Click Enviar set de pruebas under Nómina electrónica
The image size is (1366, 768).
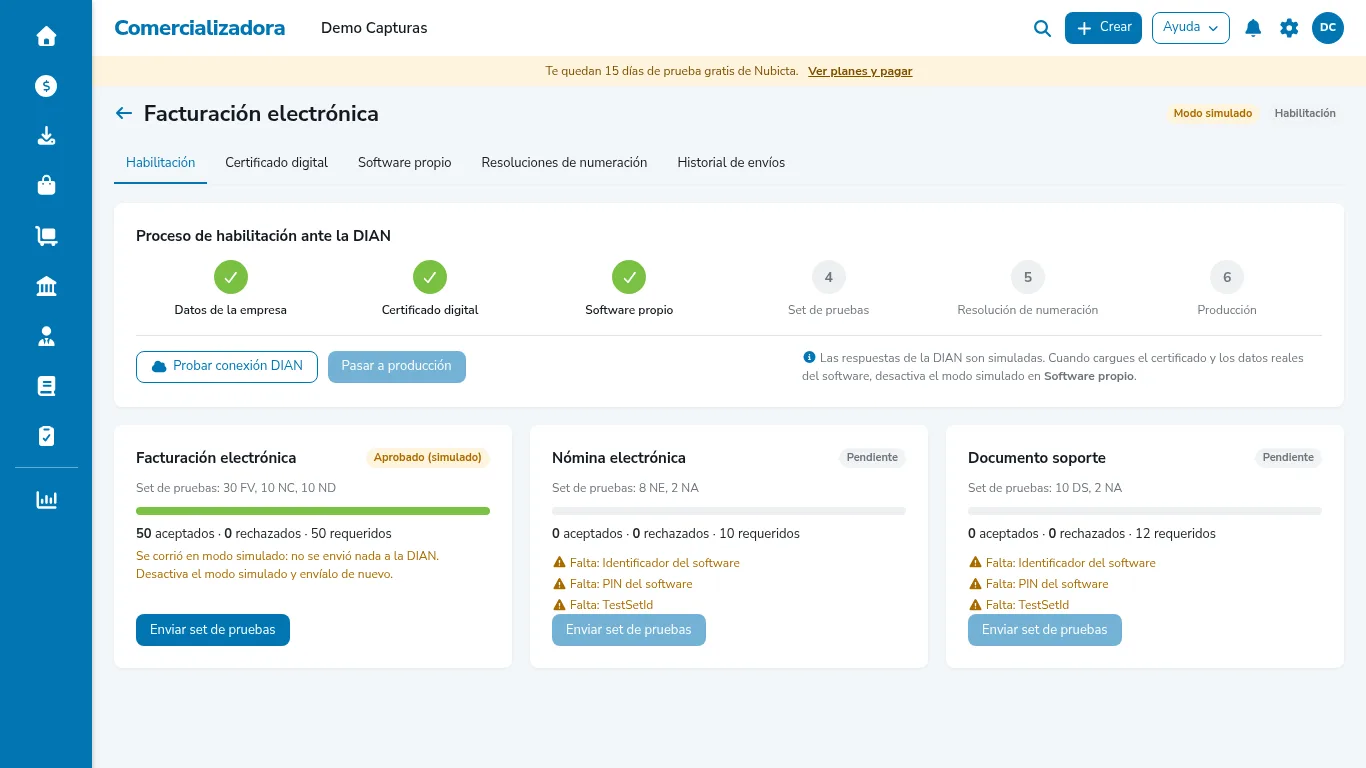[629, 630]
